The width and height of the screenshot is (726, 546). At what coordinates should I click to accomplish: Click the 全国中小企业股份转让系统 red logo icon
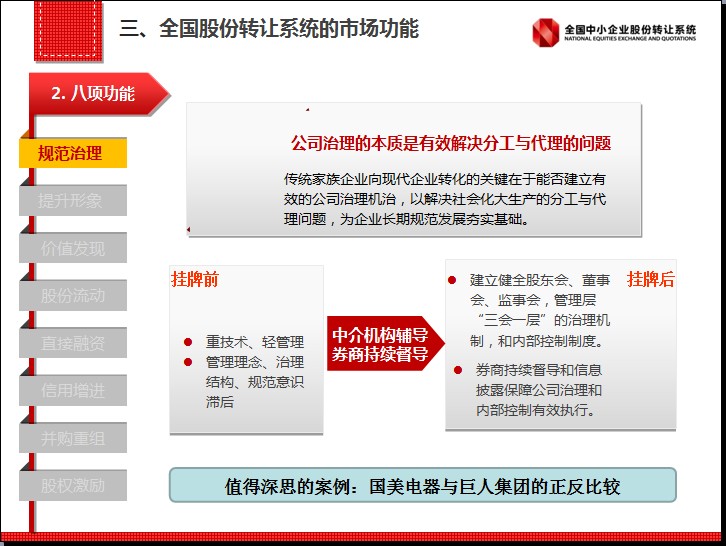(x=545, y=32)
